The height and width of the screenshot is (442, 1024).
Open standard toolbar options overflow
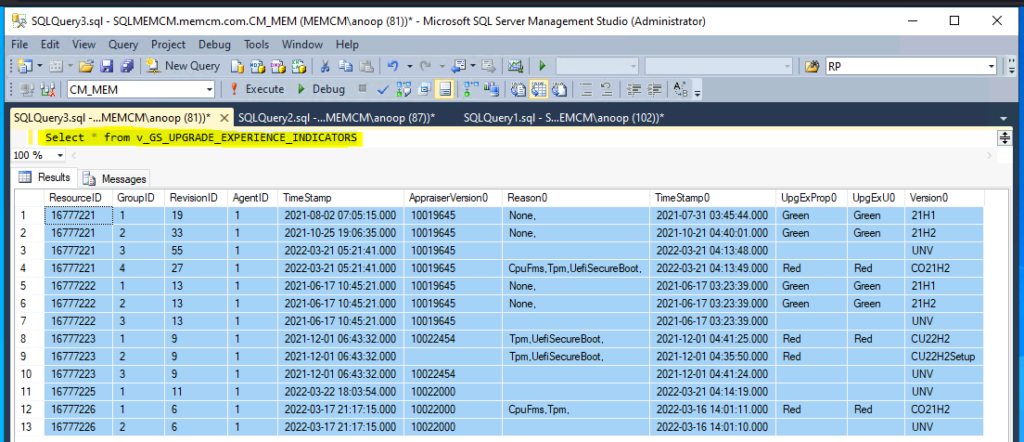(x=1012, y=66)
